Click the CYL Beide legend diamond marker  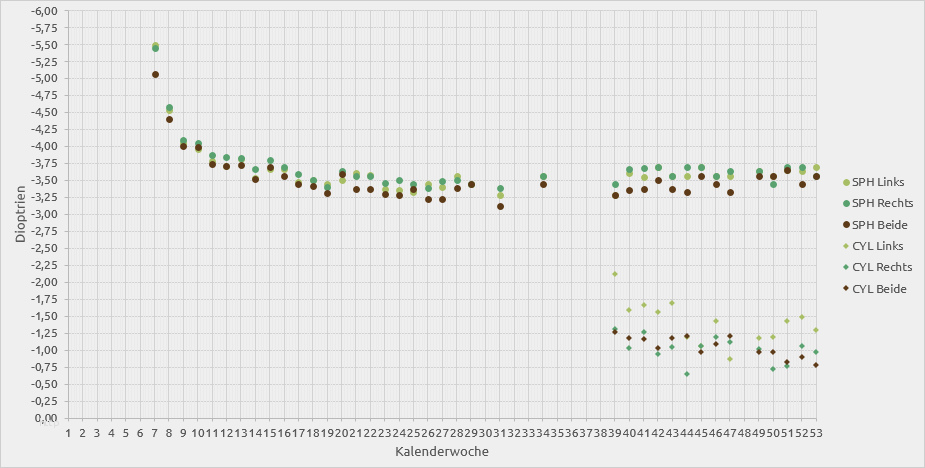(847, 289)
